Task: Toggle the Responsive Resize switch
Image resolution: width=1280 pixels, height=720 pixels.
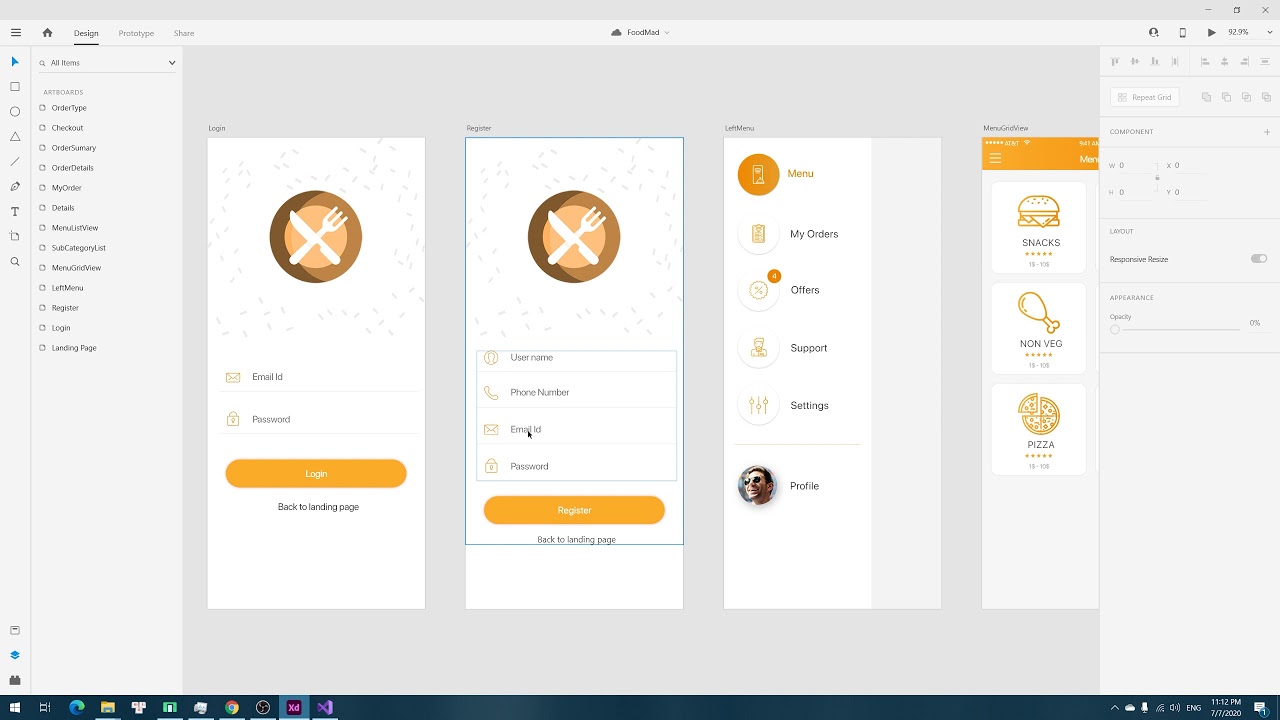Action: tap(1259, 259)
